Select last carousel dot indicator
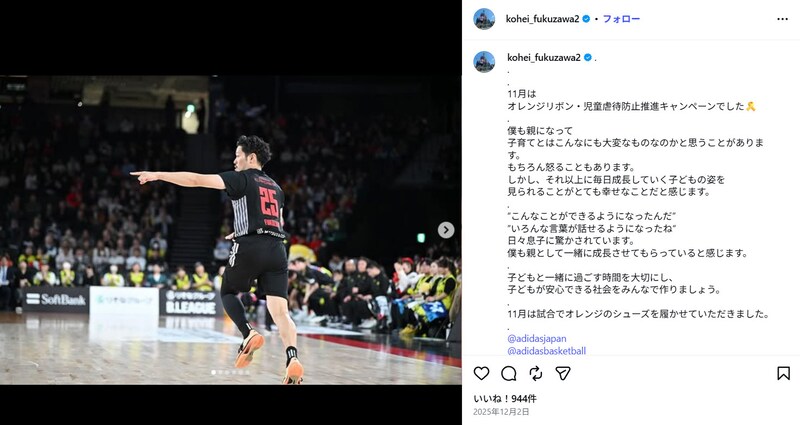800x425 pixels. pos(247,372)
